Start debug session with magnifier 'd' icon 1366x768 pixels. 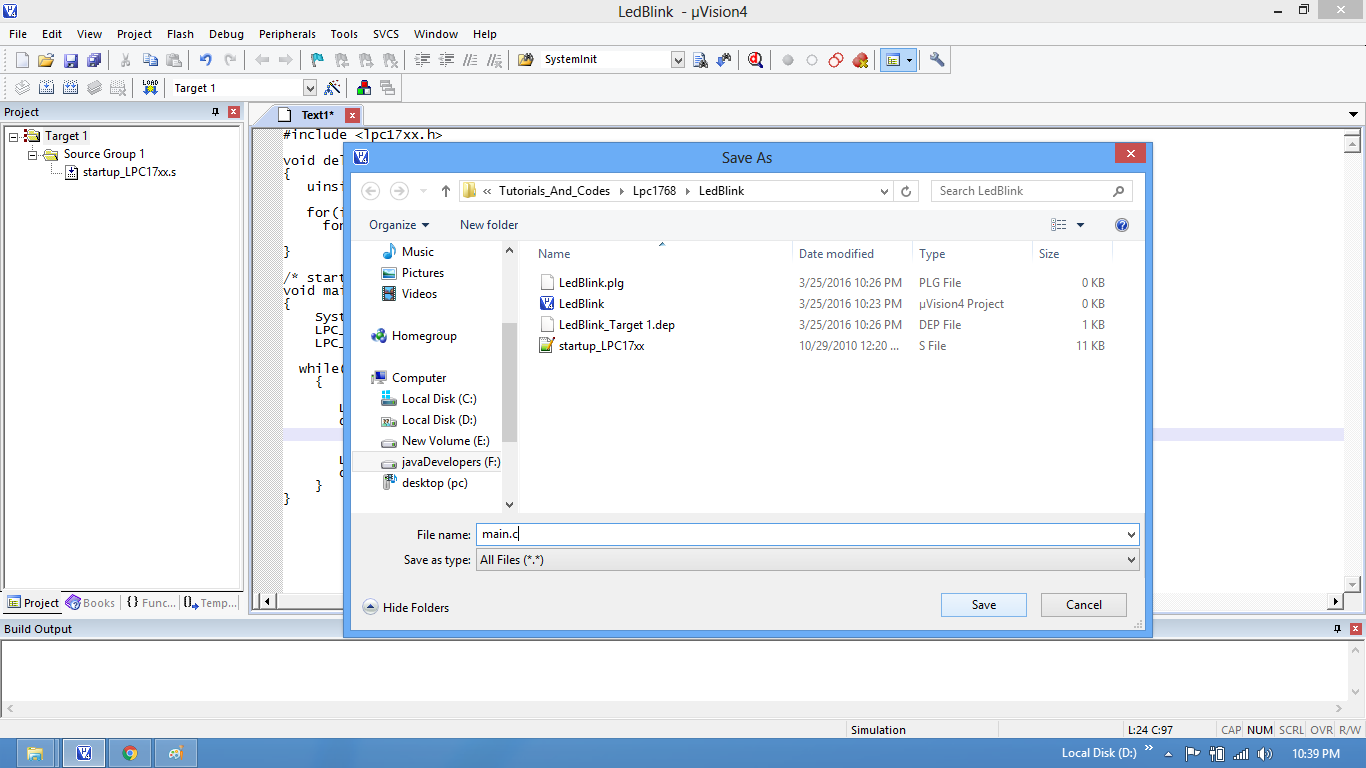(755, 60)
